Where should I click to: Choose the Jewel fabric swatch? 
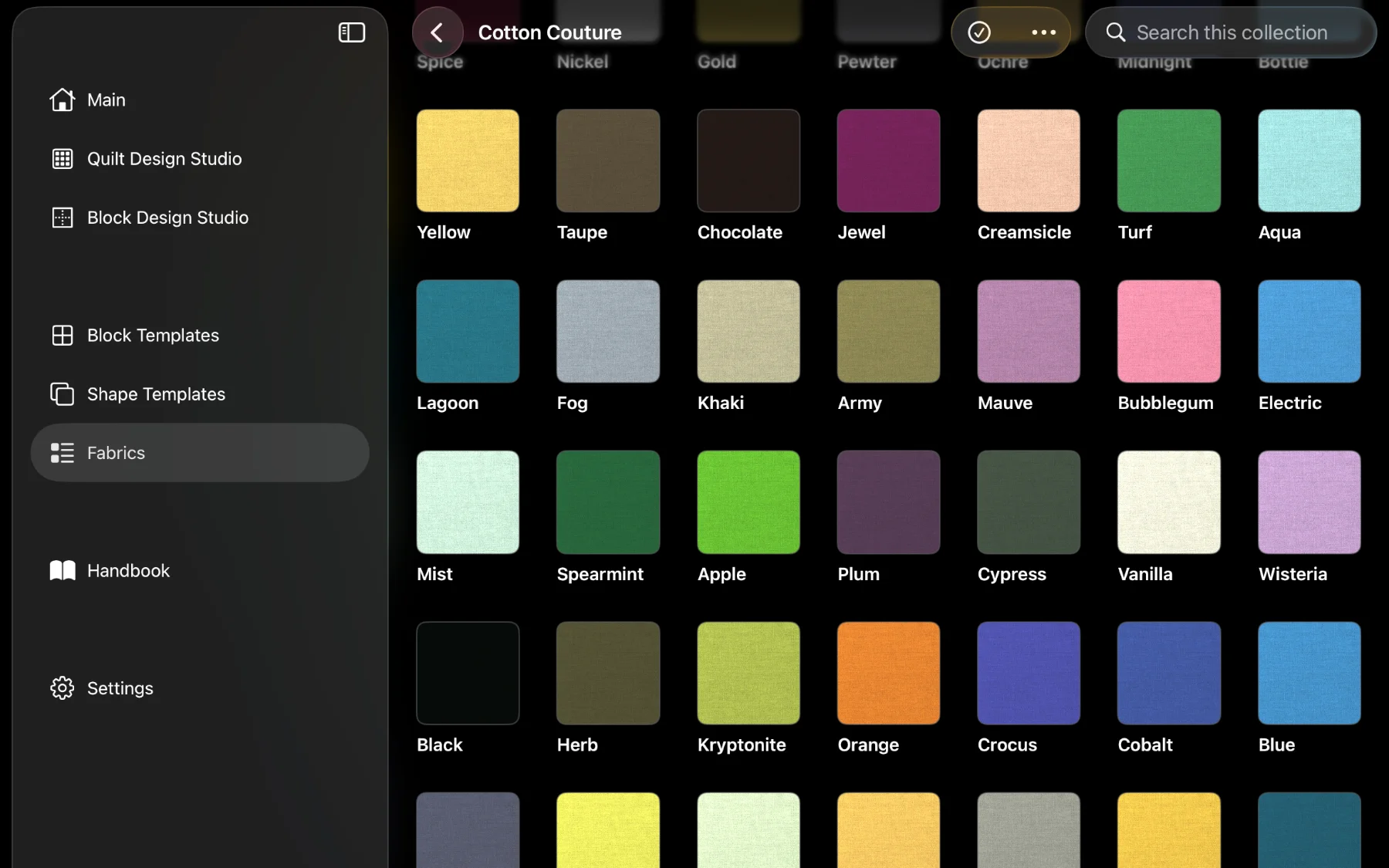pos(889,160)
